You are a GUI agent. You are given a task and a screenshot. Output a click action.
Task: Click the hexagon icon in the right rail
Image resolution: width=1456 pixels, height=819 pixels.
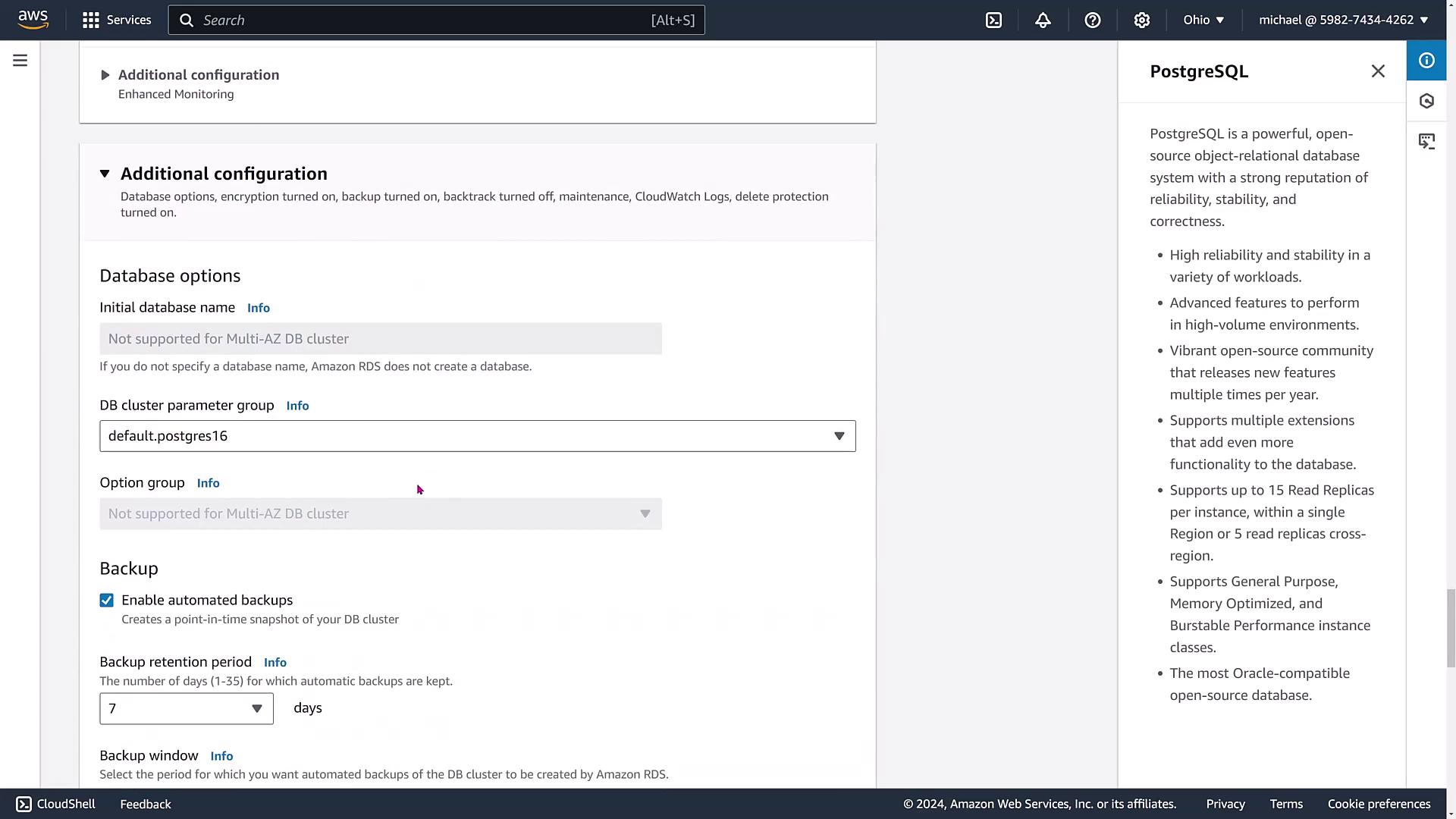tap(1426, 101)
